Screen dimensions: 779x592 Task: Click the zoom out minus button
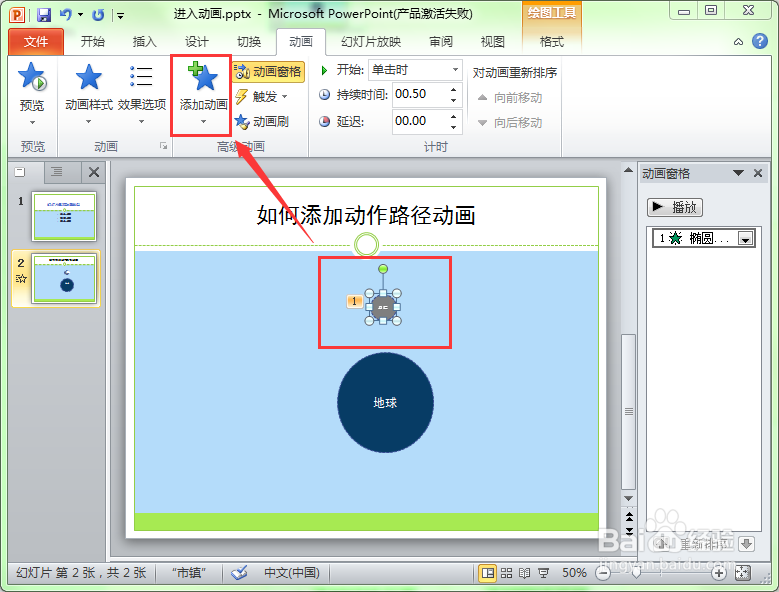coord(603,574)
